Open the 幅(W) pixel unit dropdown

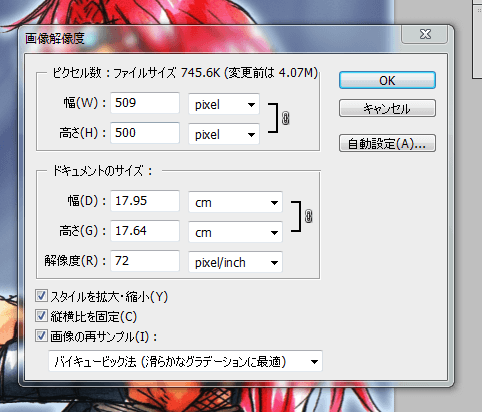pyautogui.click(x=224, y=104)
